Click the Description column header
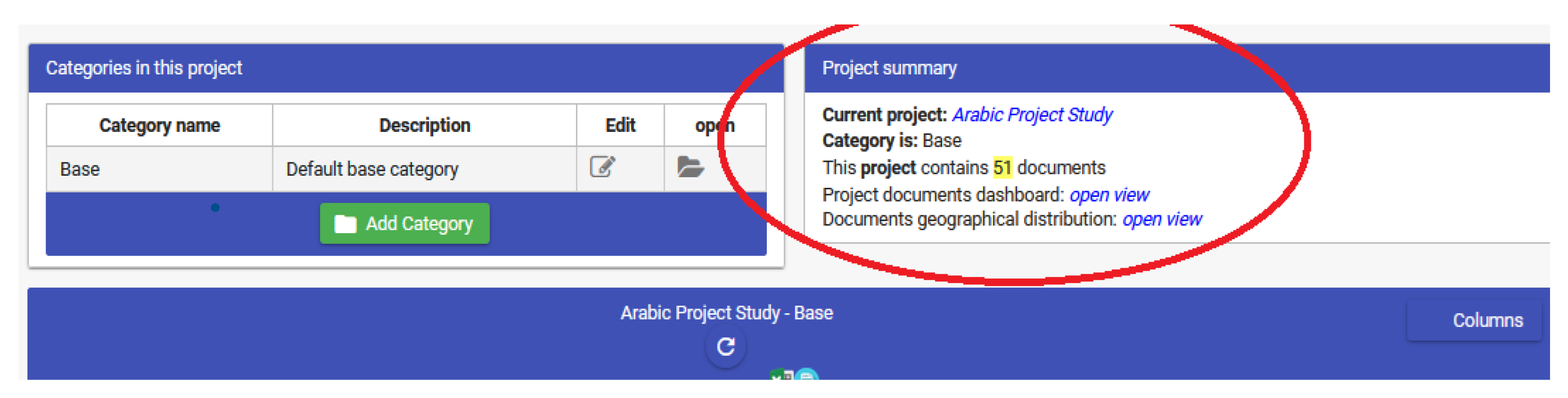1568x398 pixels. [x=424, y=125]
